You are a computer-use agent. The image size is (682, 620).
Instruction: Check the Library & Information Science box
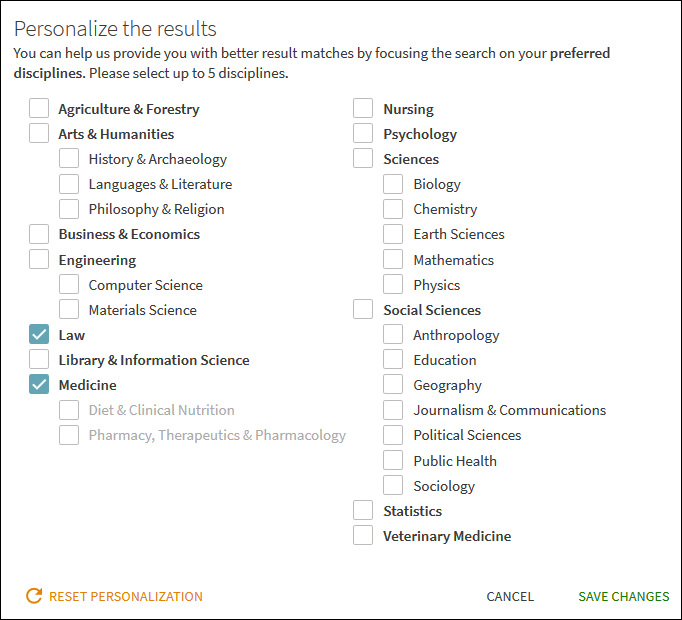coord(39,360)
